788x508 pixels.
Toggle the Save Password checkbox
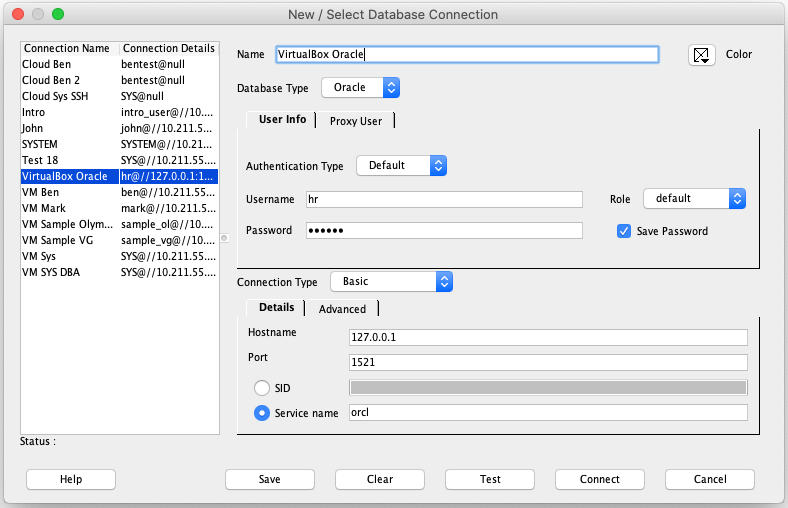pos(624,231)
